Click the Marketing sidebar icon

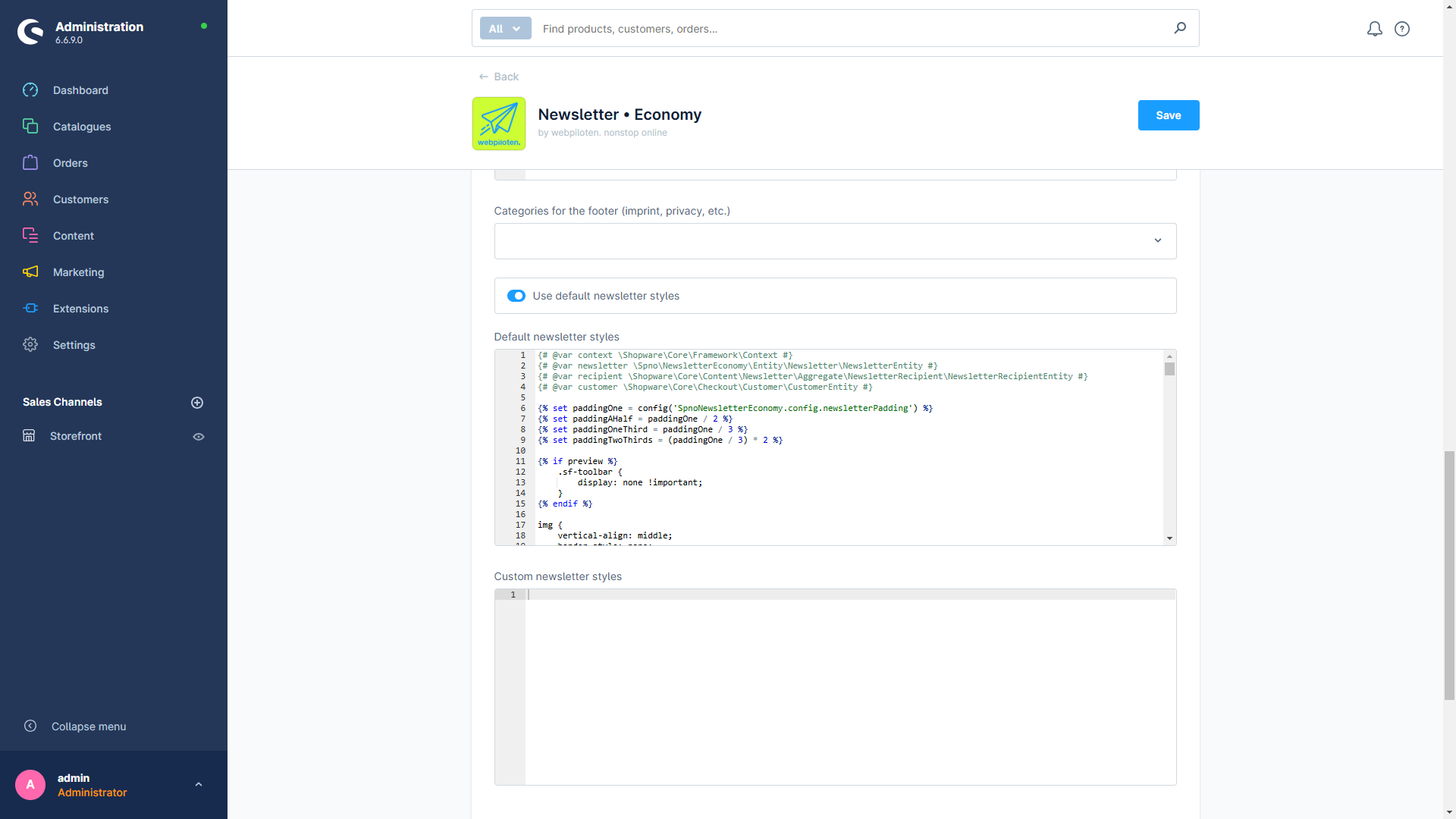click(32, 271)
